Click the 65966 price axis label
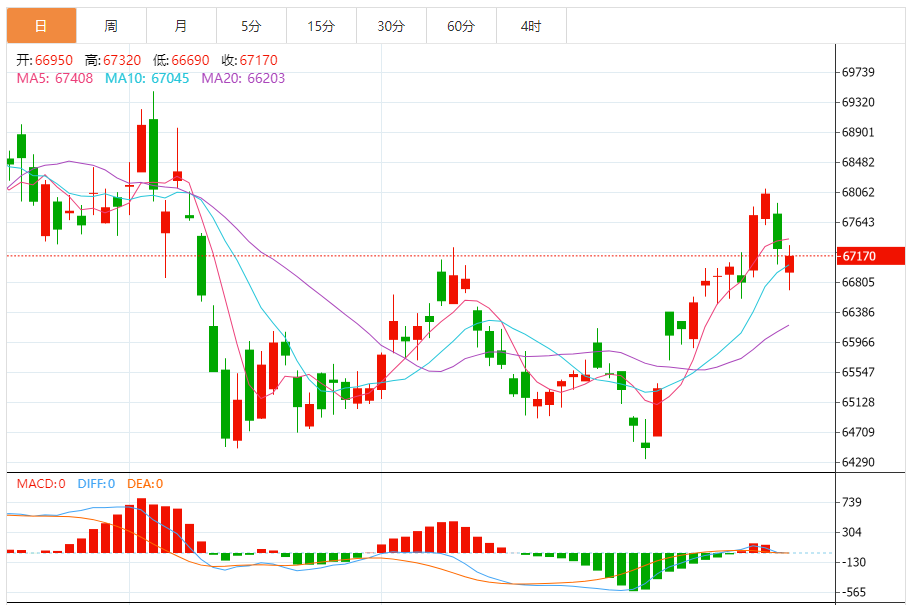The height and width of the screenshot is (605, 909). coord(858,342)
